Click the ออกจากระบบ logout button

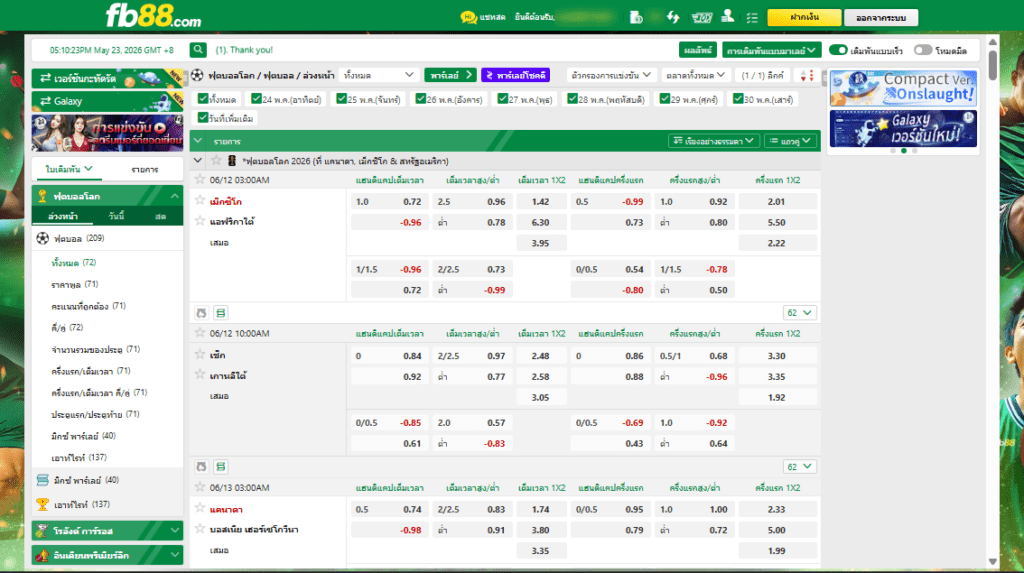[881, 18]
